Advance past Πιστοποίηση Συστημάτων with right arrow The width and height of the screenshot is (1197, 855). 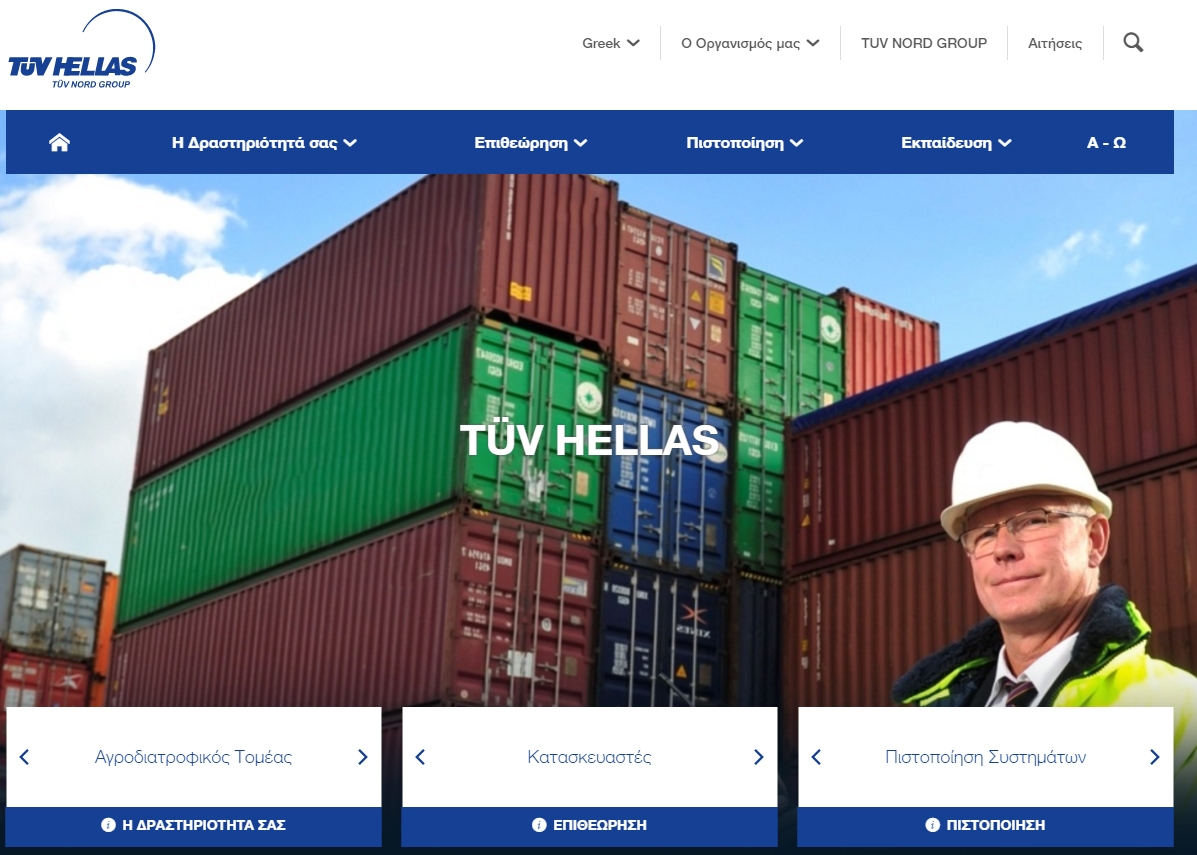coord(1154,757)
